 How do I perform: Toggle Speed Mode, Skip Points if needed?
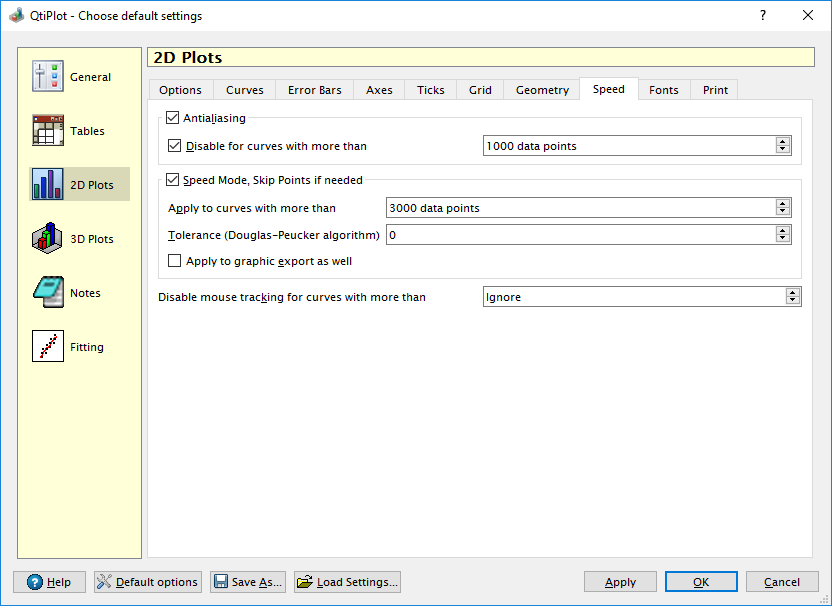click(173, 180)
